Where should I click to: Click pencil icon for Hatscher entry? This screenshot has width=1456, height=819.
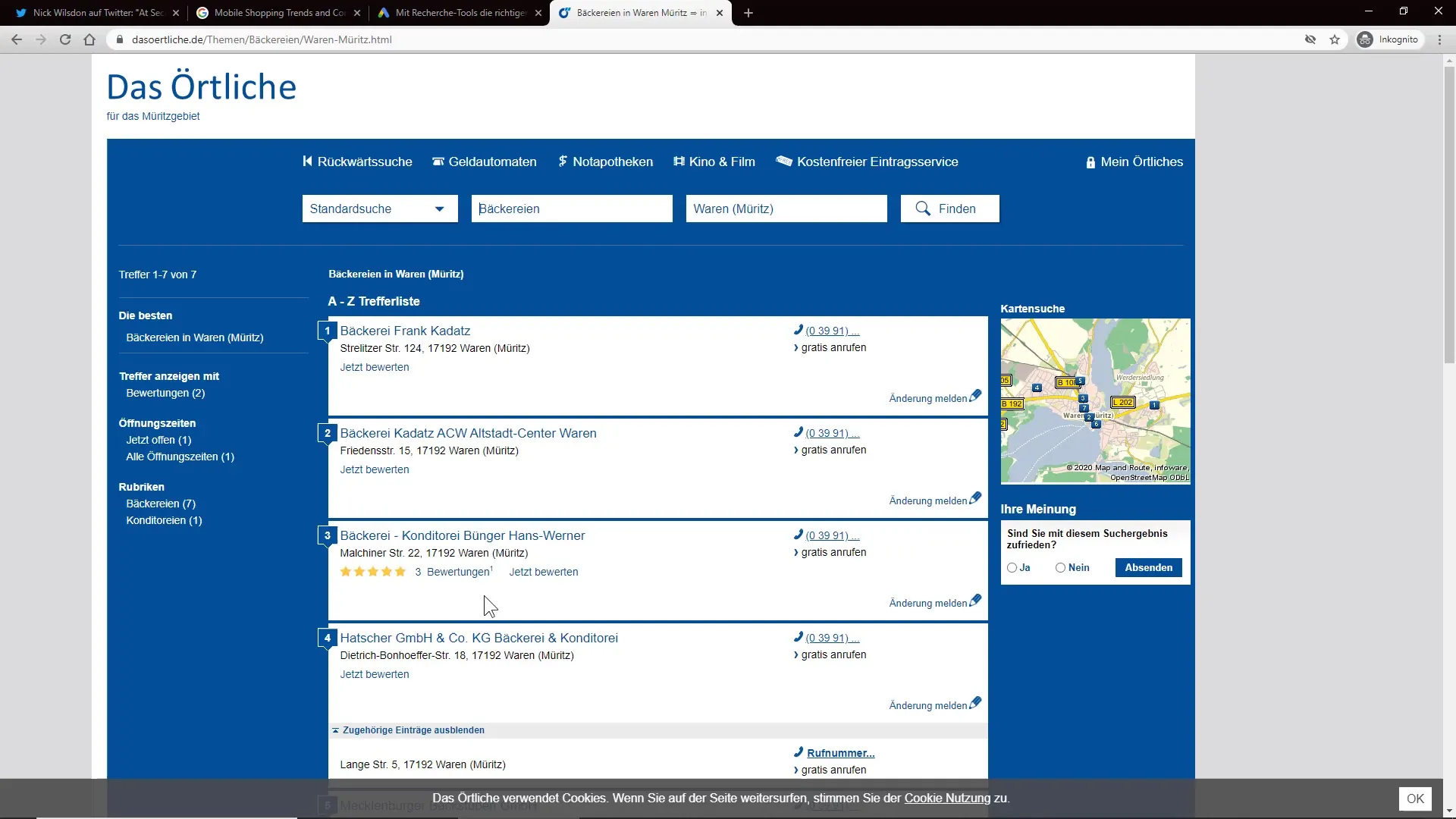tap(975, 703)
